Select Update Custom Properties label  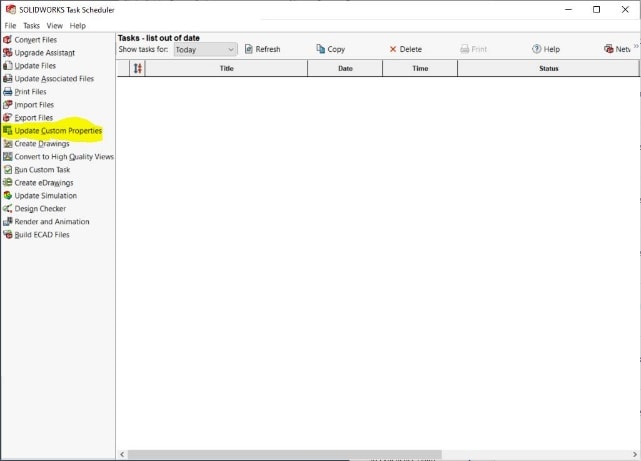pyautogui.click(x=58, y=131)
